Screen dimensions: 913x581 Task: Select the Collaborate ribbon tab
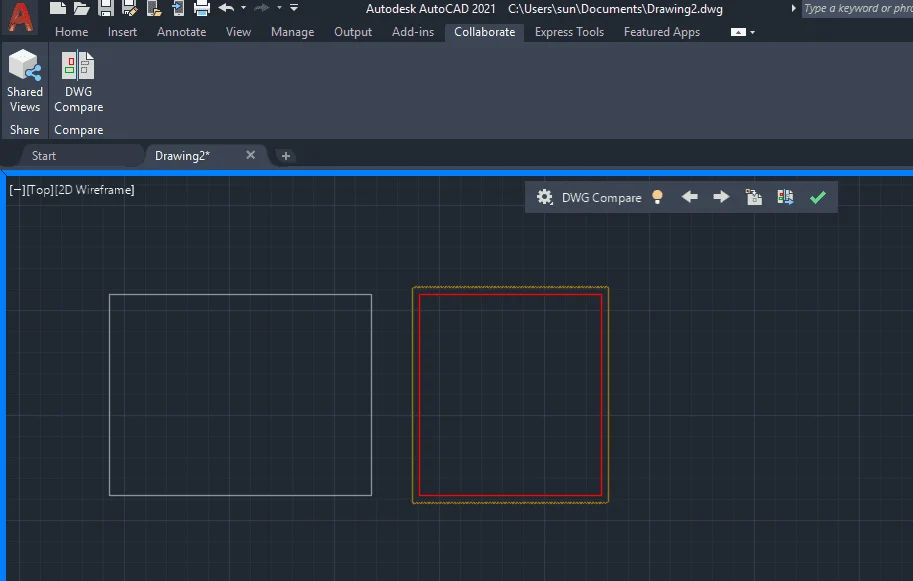coord(484,32)
